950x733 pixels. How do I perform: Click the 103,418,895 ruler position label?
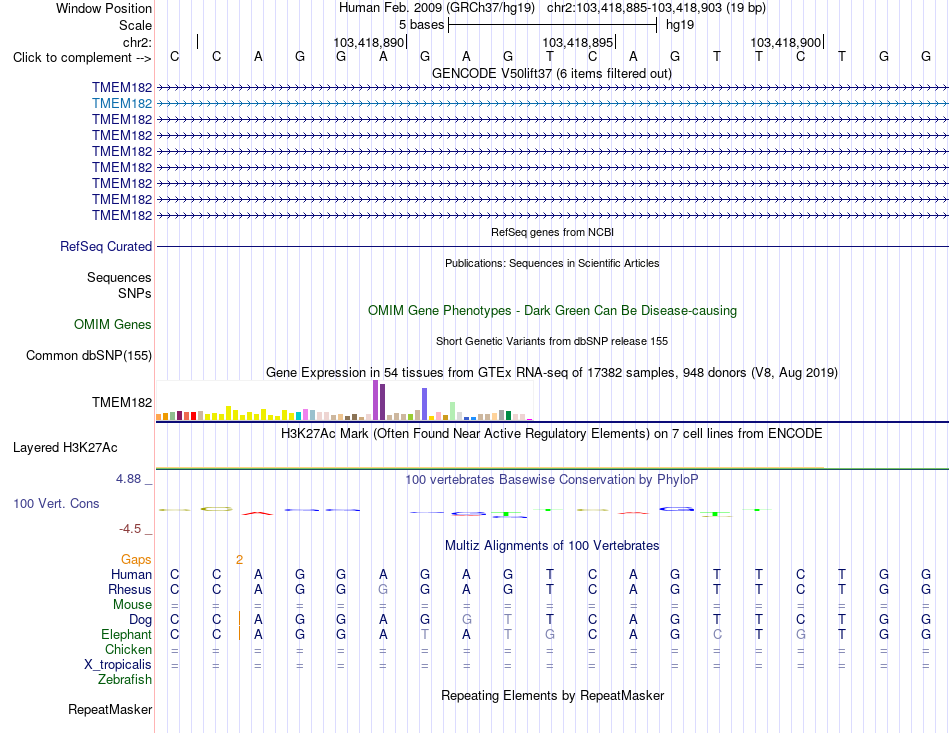pos(577,42)
